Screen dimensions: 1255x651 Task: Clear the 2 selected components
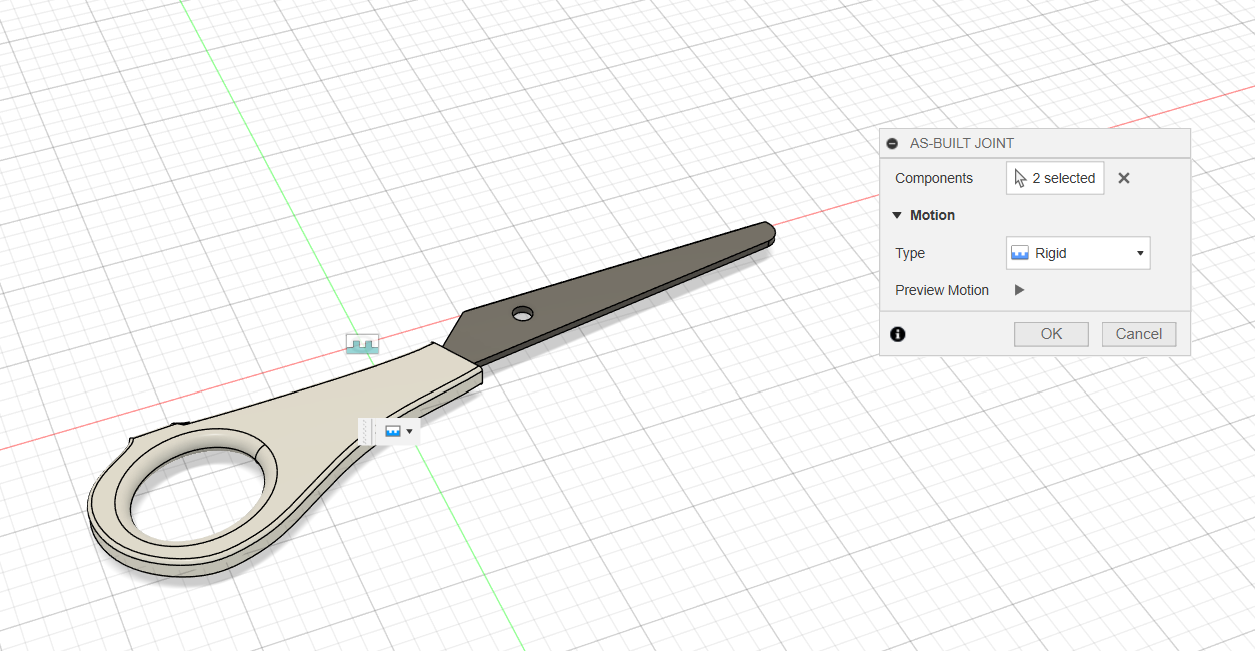click(1124, 178)
